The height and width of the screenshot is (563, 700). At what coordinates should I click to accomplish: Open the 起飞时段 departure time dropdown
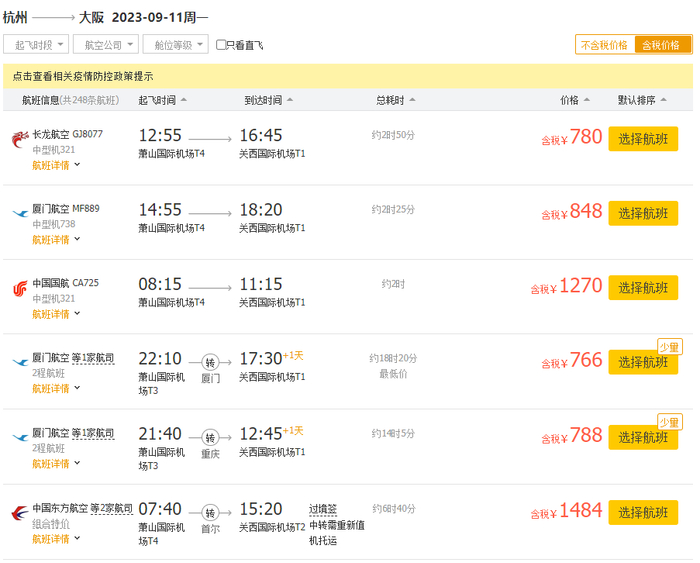coord(36,45)
